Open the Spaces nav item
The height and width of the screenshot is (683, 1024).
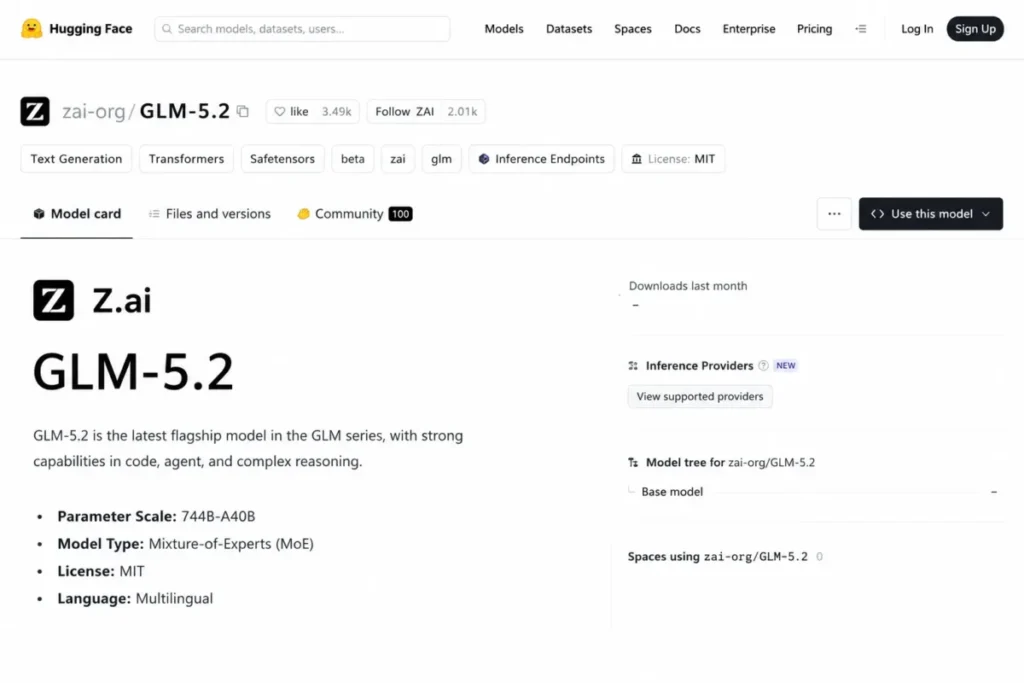coord(633,29)
